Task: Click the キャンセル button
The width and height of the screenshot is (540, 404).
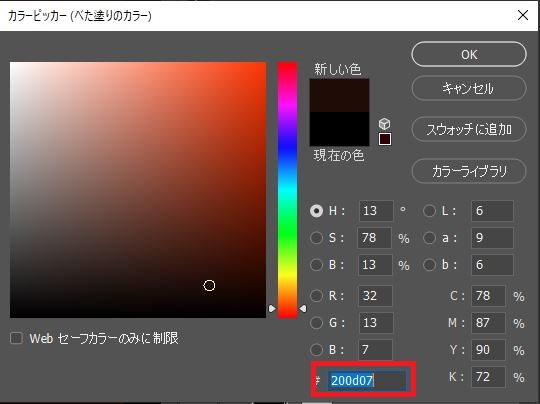Action: (469, 89)
